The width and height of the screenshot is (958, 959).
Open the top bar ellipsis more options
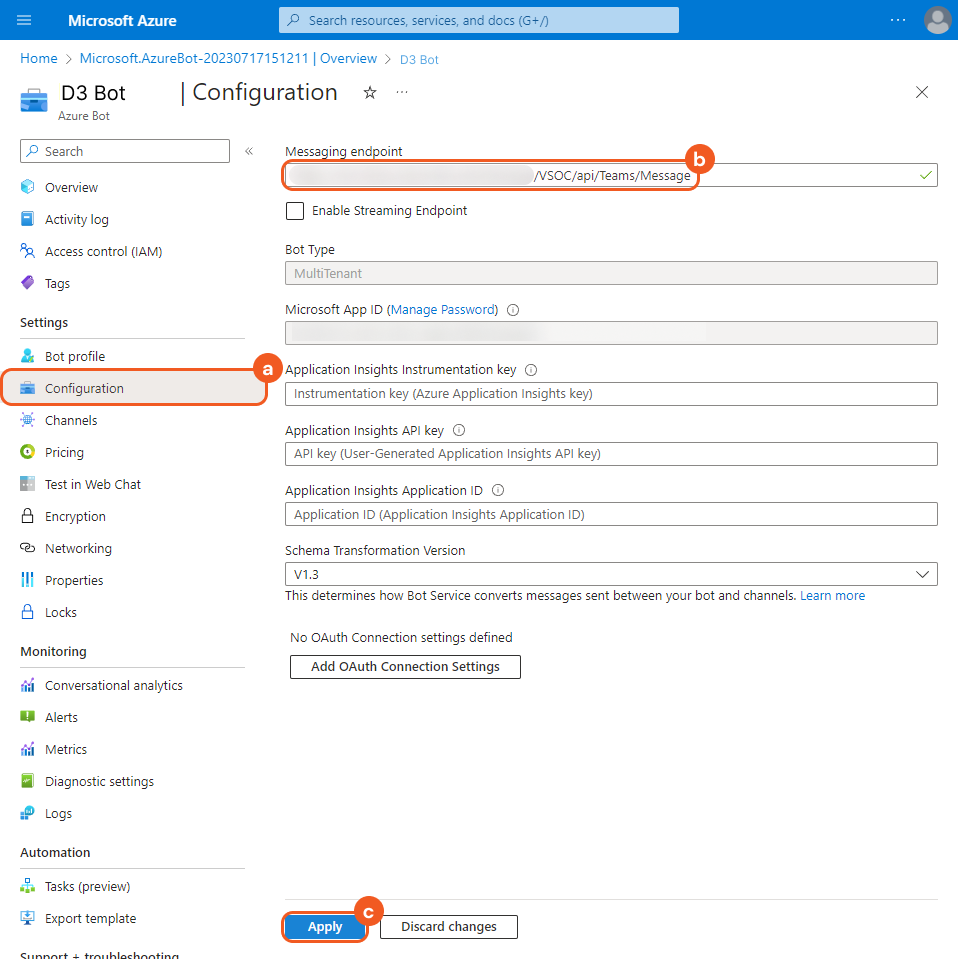898,20
